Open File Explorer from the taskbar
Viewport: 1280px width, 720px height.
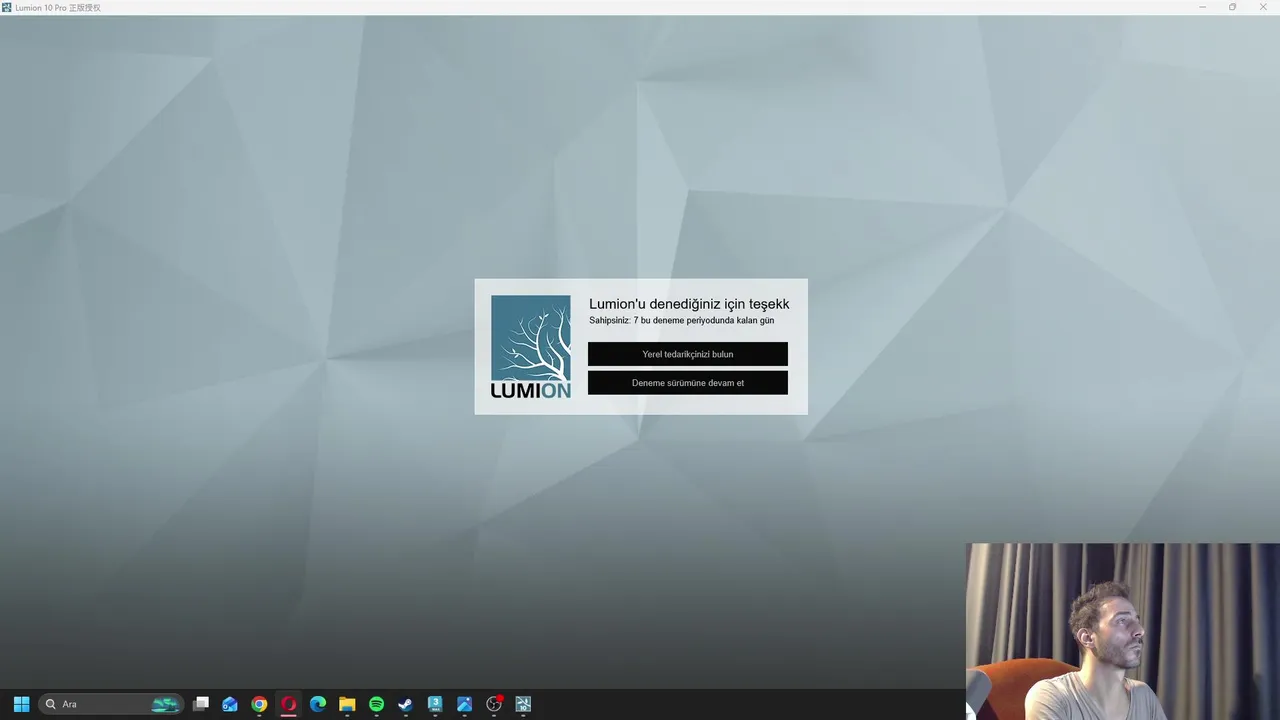(347, 704)
